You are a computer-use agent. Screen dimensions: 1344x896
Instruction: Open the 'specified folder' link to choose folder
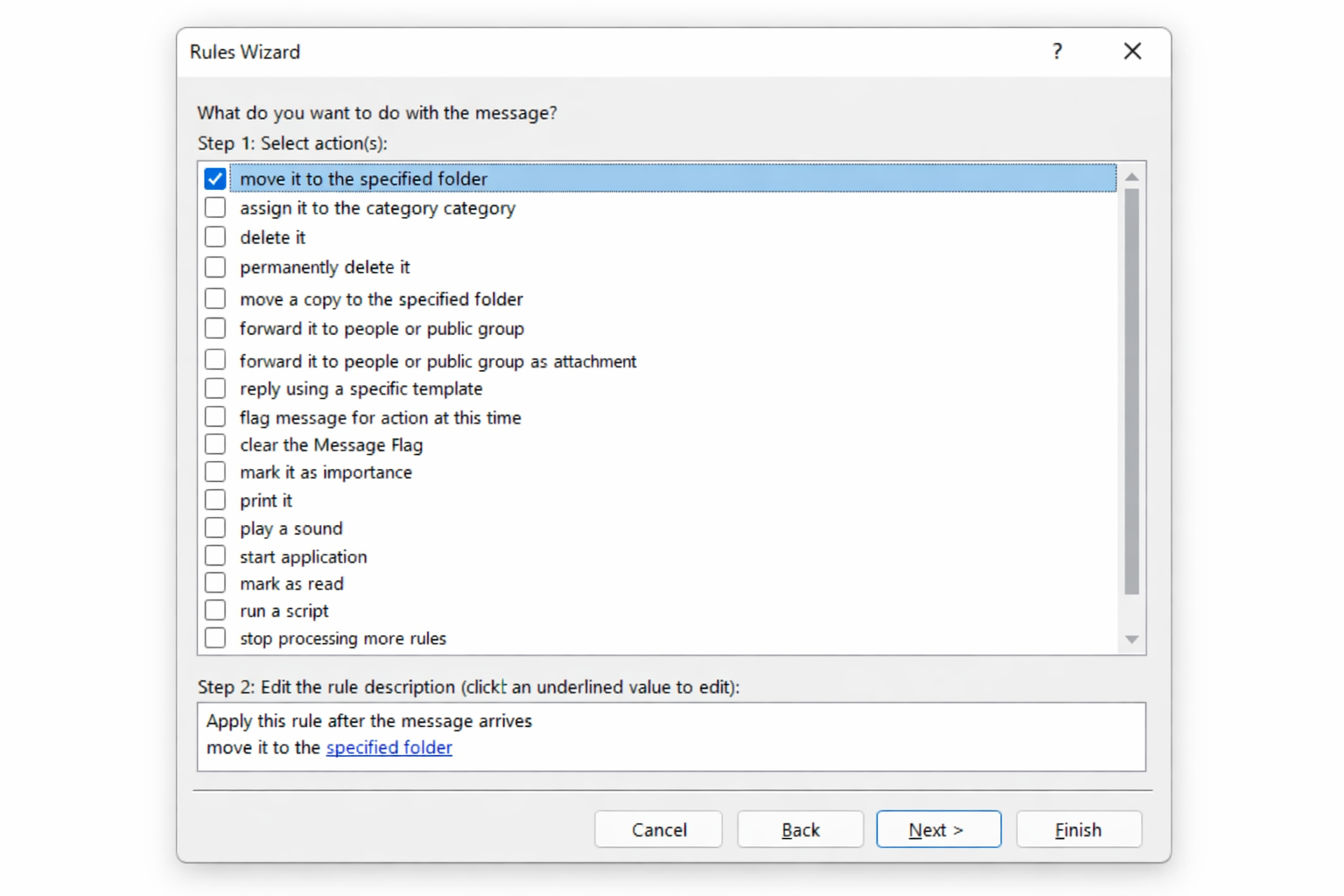pyautogui.click(x=388, y=747)
